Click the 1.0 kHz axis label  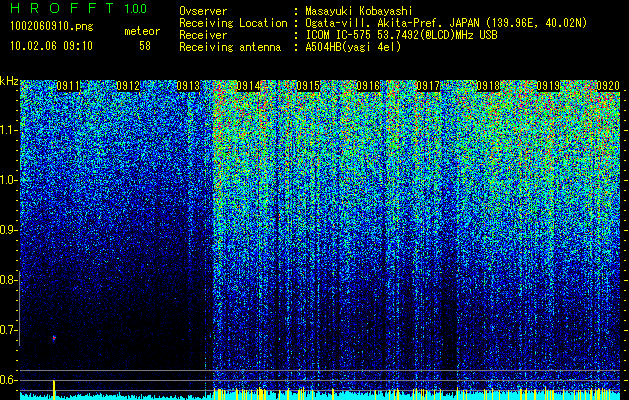[x=9, y=180]
